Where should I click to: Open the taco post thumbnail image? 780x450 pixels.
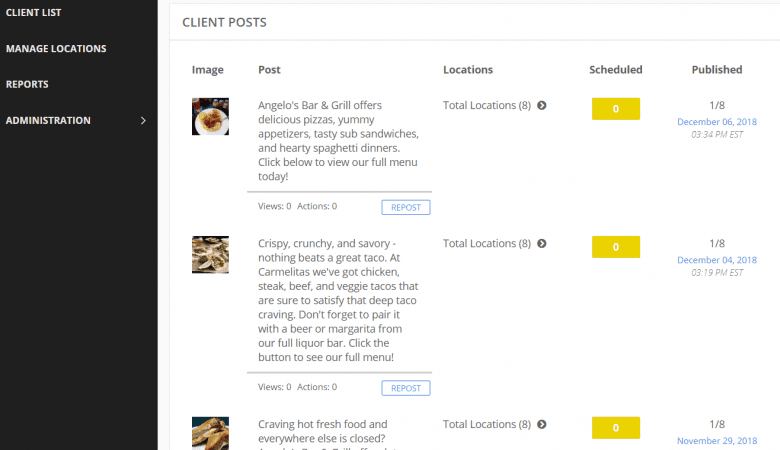click(210, 255)
